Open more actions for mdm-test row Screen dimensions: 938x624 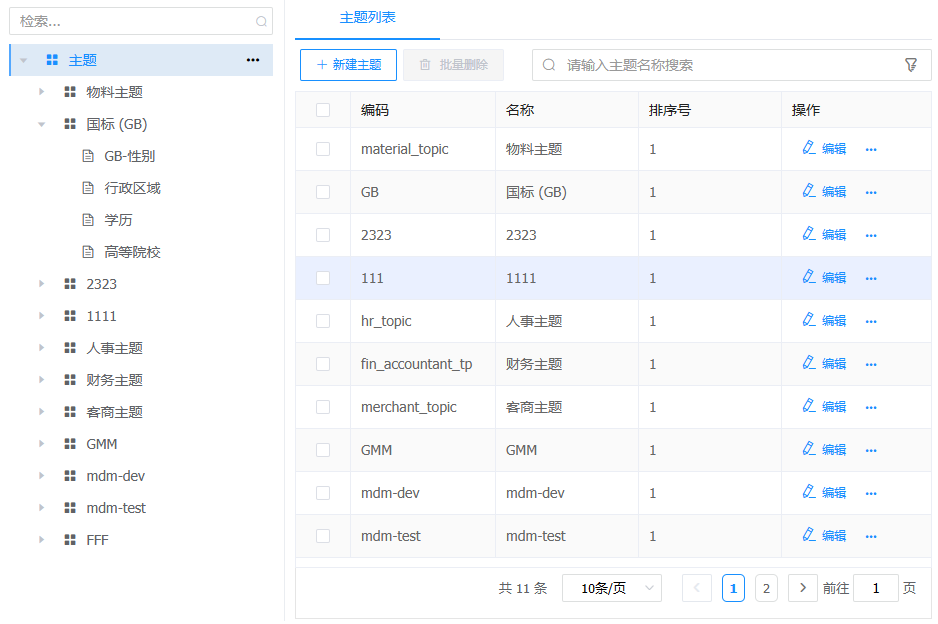(x=870, y=536)
